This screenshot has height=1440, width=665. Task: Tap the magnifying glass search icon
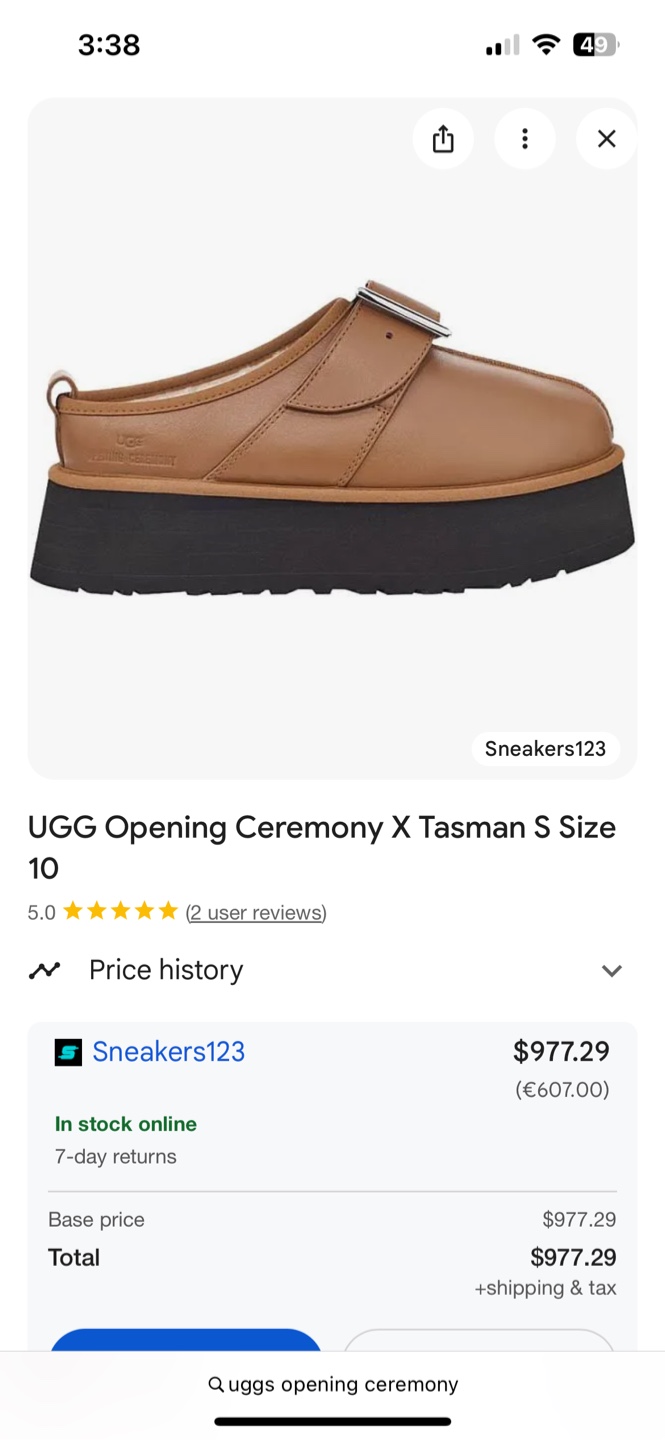pos(216,1385)
